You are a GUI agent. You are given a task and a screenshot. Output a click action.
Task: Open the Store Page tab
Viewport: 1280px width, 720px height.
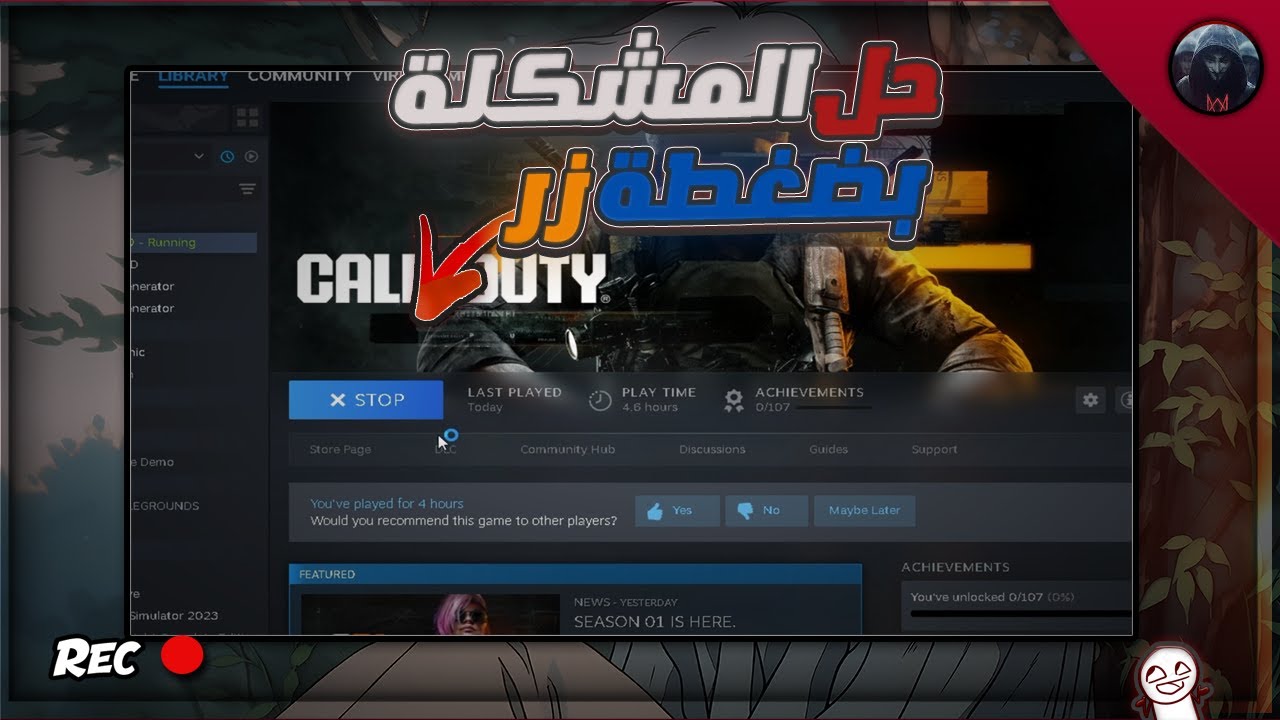(340, 450)
